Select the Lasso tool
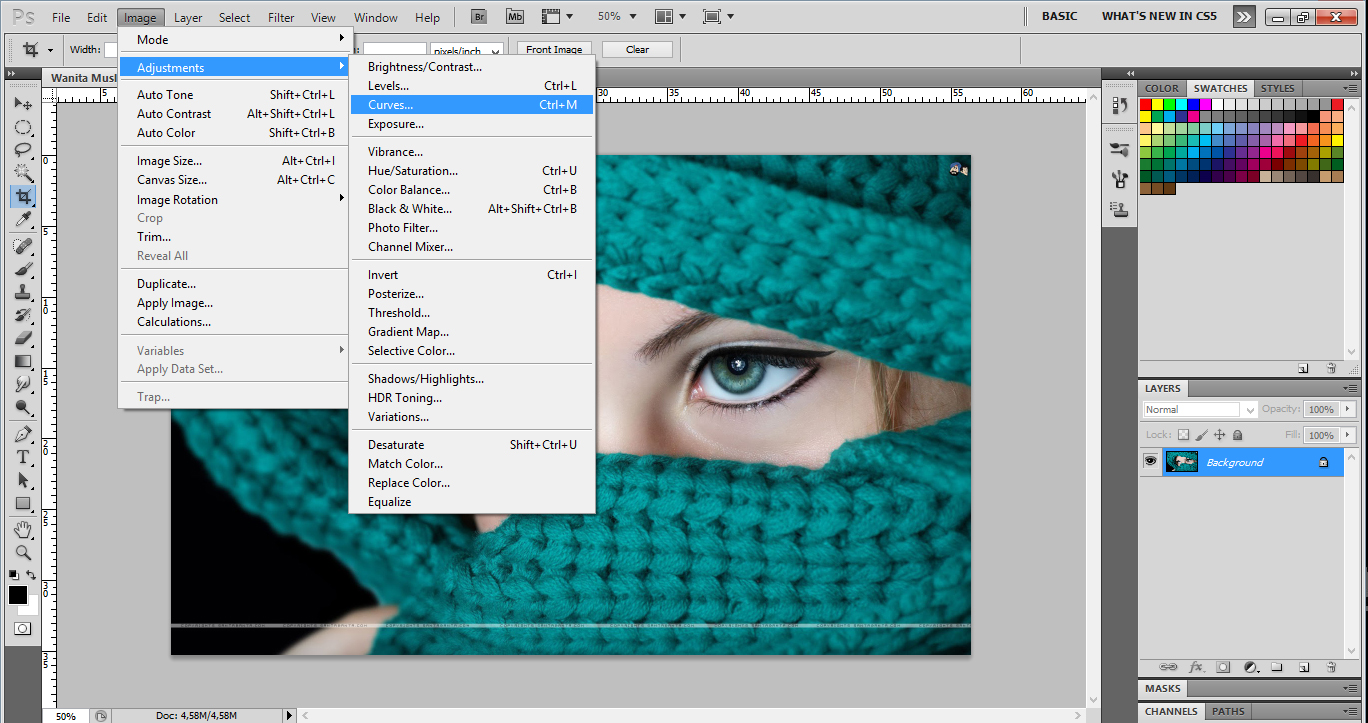 click(x=22, y=150)
